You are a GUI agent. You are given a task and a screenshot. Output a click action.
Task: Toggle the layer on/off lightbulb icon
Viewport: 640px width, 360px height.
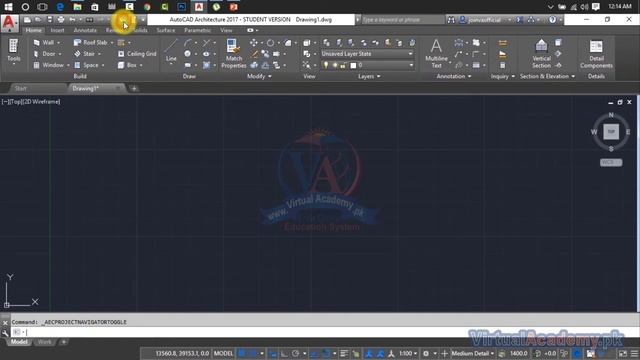coord(325,65)
